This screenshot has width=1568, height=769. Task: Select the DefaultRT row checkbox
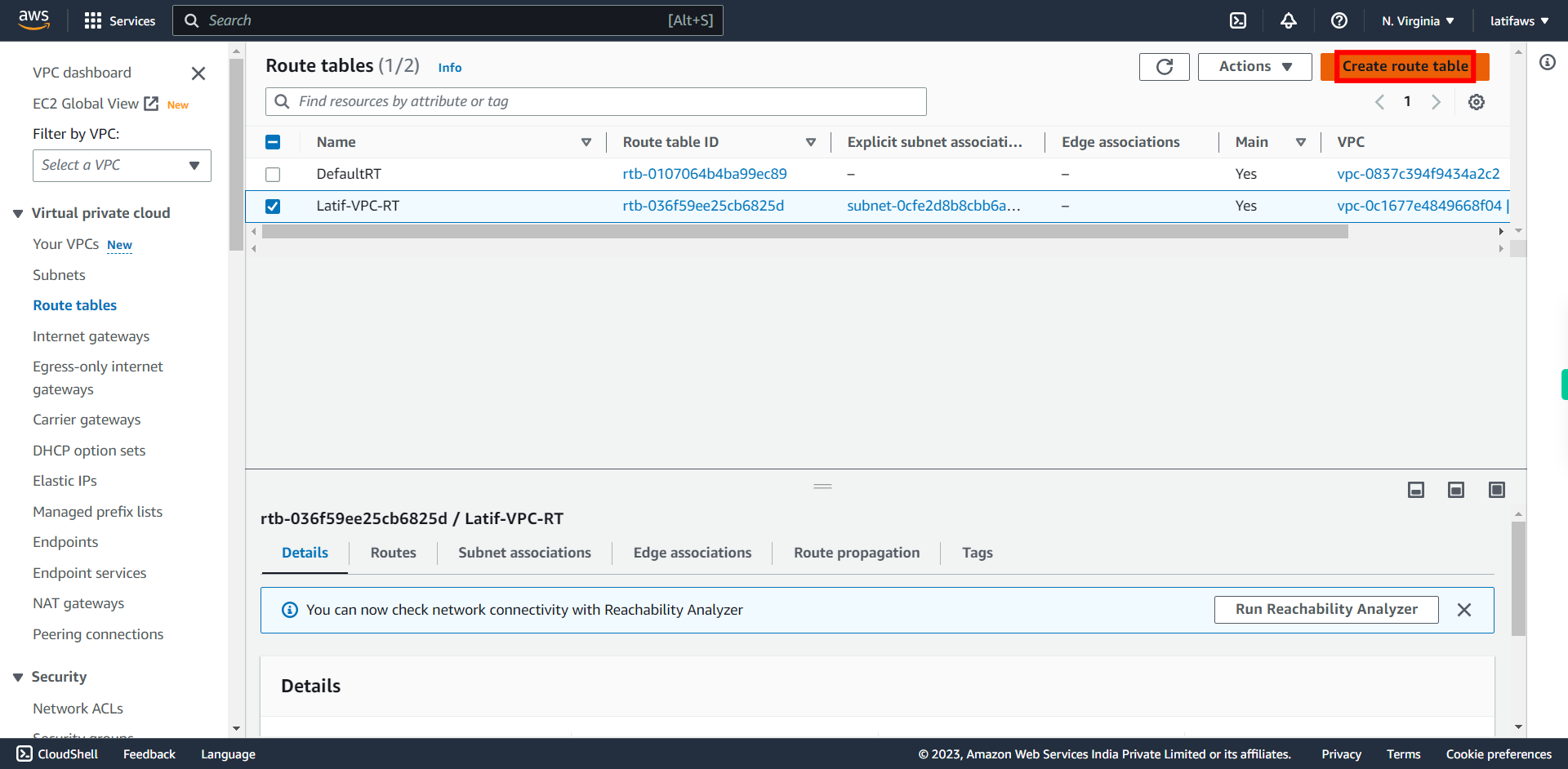(x=273, y=175)
